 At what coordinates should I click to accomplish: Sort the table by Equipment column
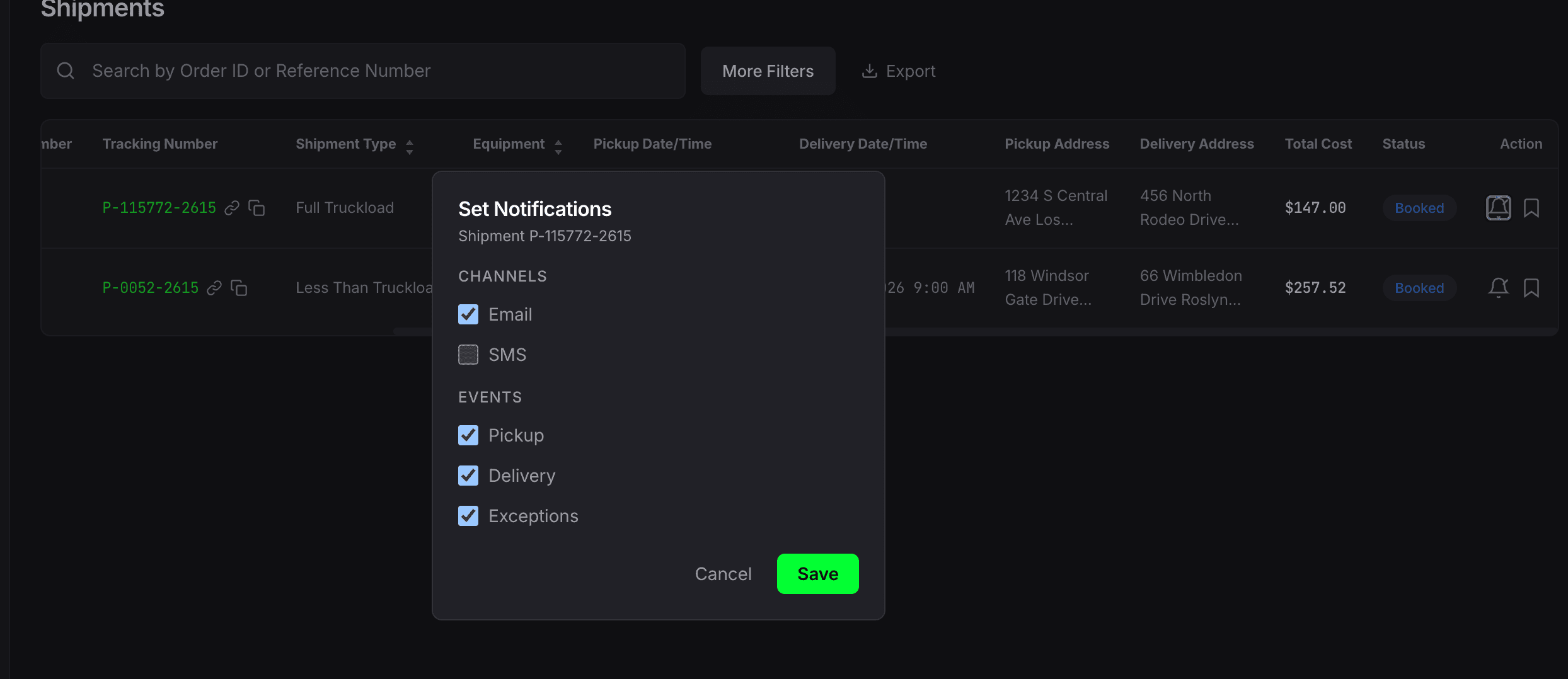(558, 144)
